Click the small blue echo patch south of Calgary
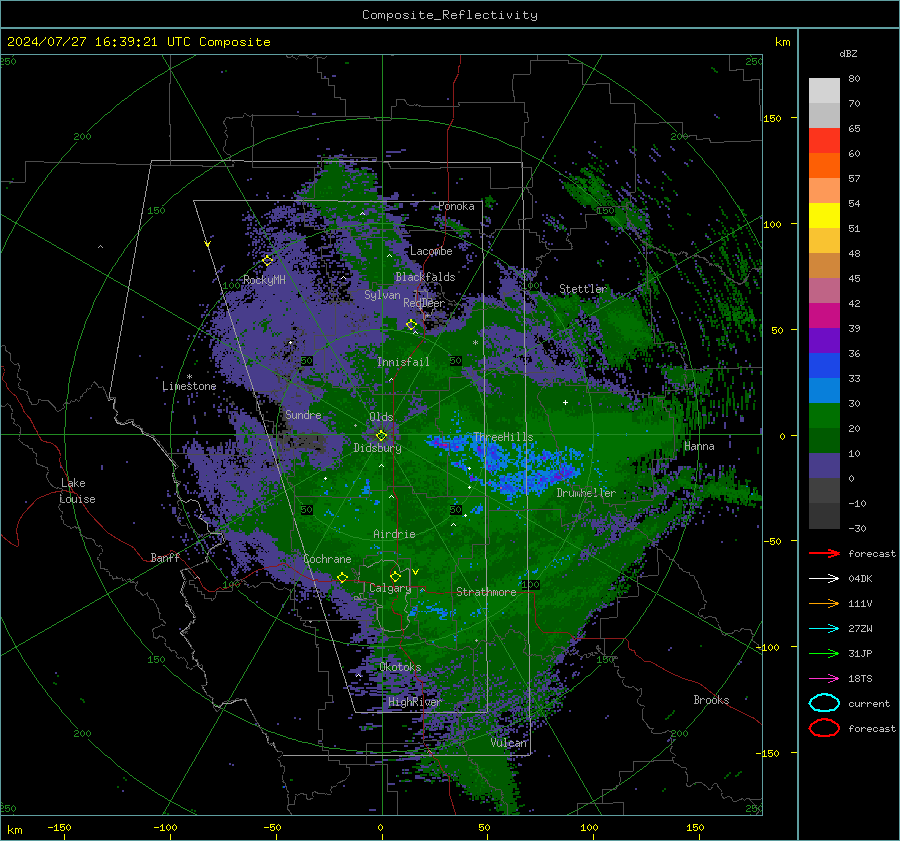Image resolution: width=900 pixels, height=841 pixels. pyautogui.click(x=428, y=611)
